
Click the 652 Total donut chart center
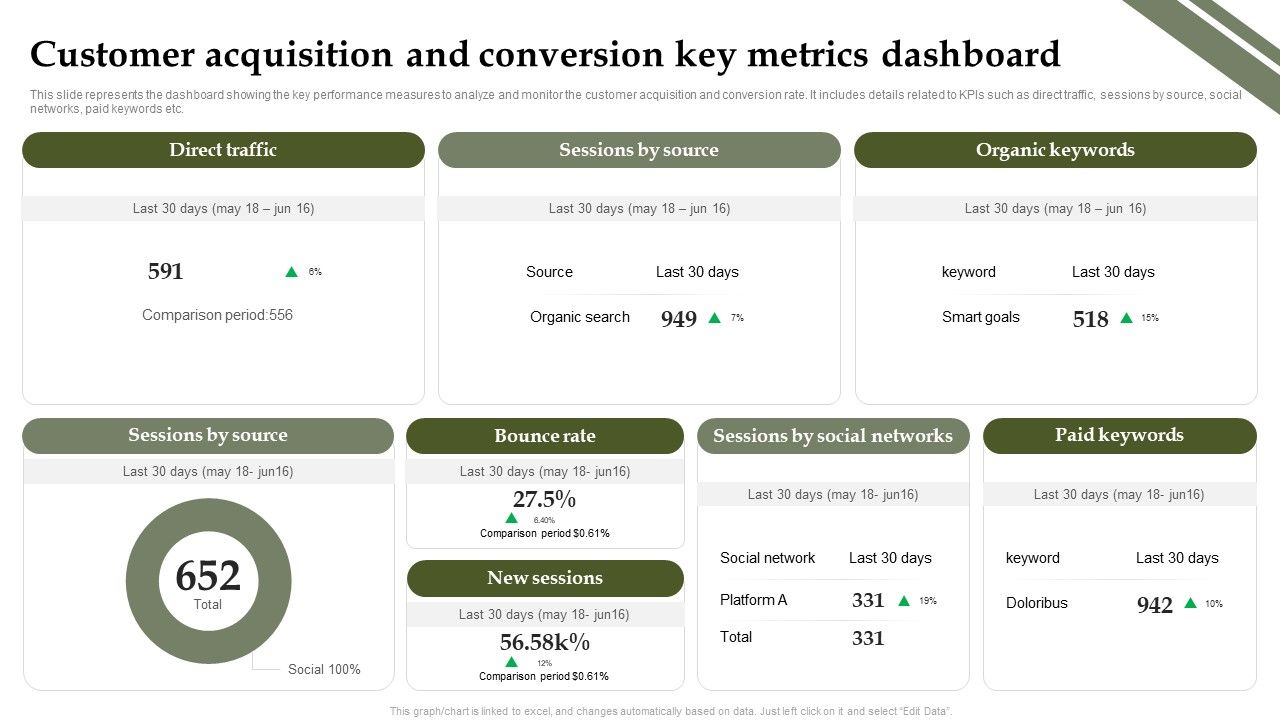(x=208, y=580)
